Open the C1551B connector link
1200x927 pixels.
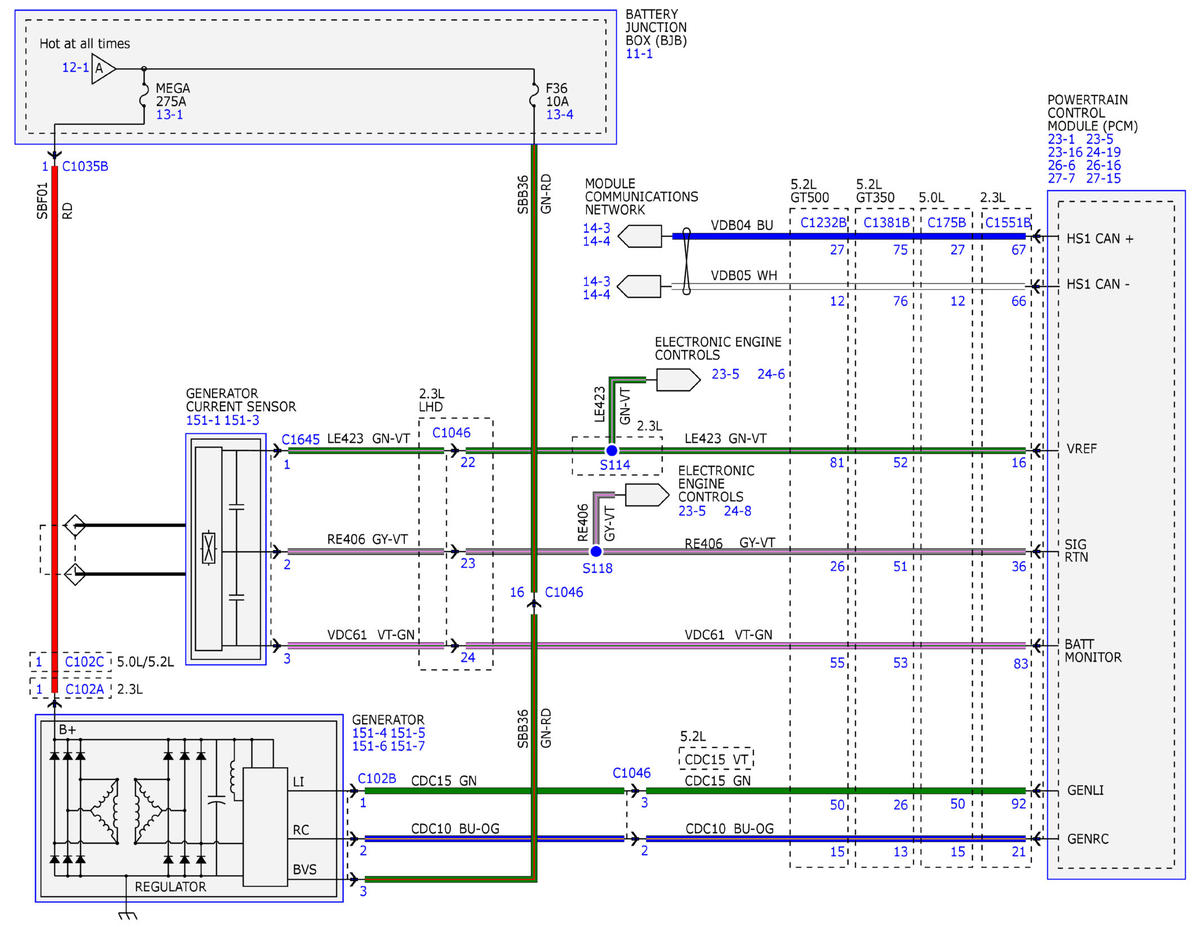(x=1007, y=222)
